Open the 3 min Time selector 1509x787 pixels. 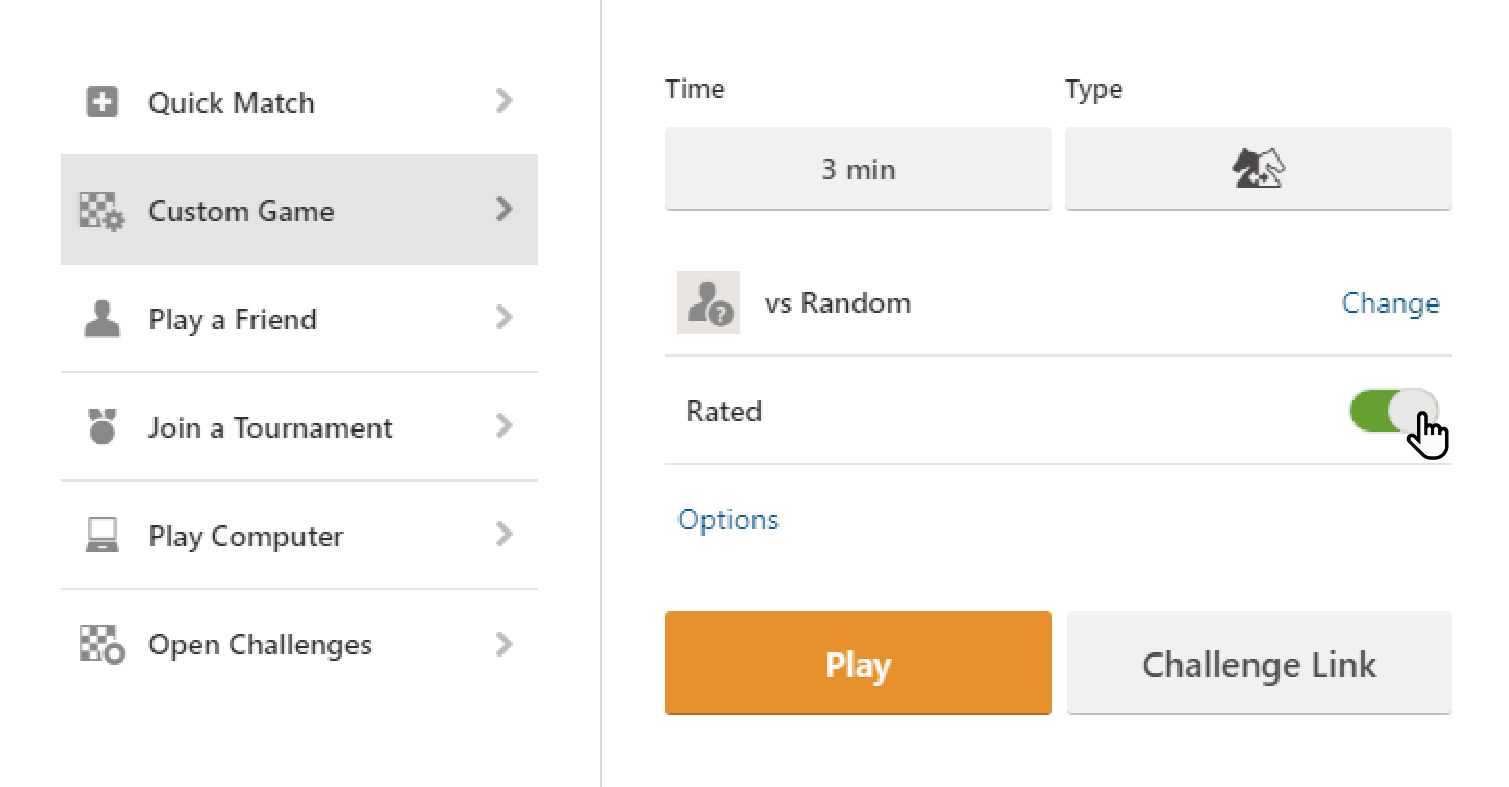857,169
